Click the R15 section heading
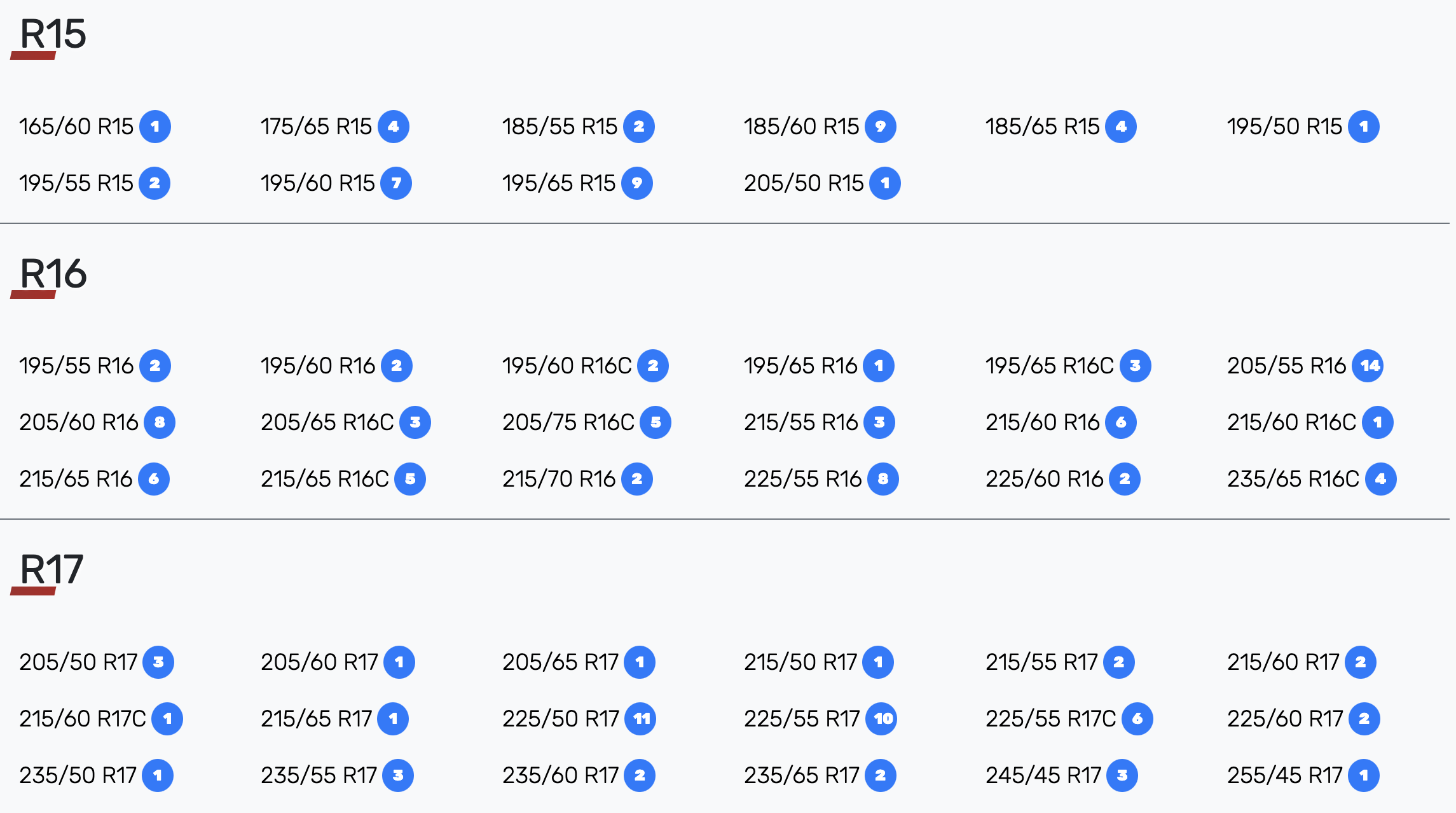1456x813 pixels. (53, 34)
